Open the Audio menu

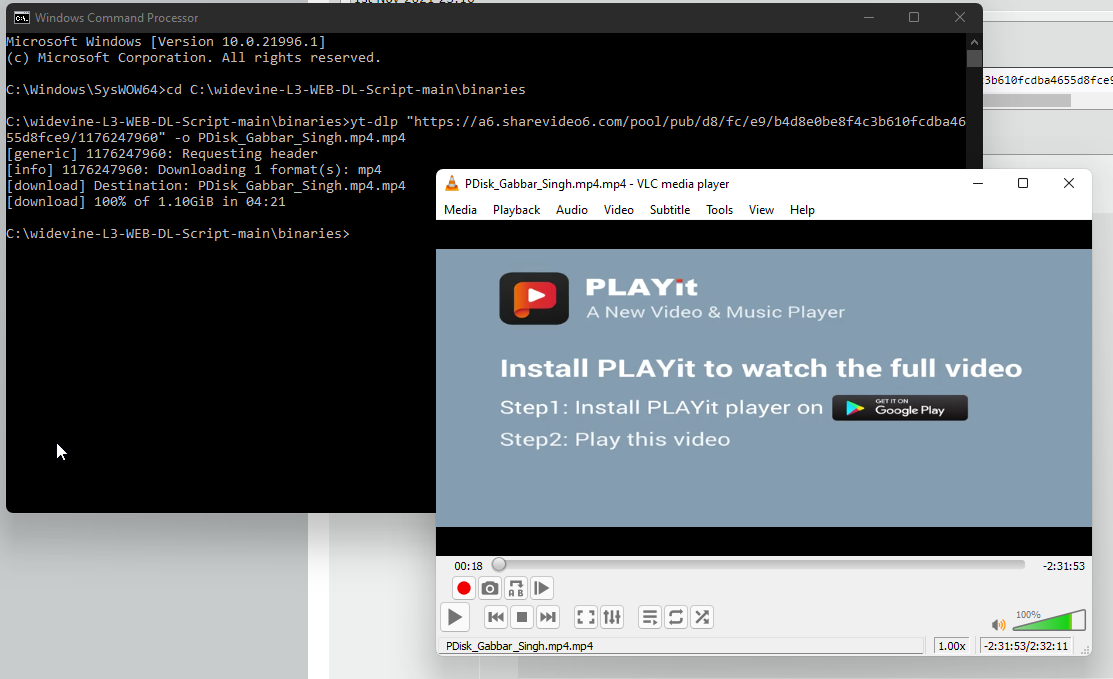click(x=571, y=210)
